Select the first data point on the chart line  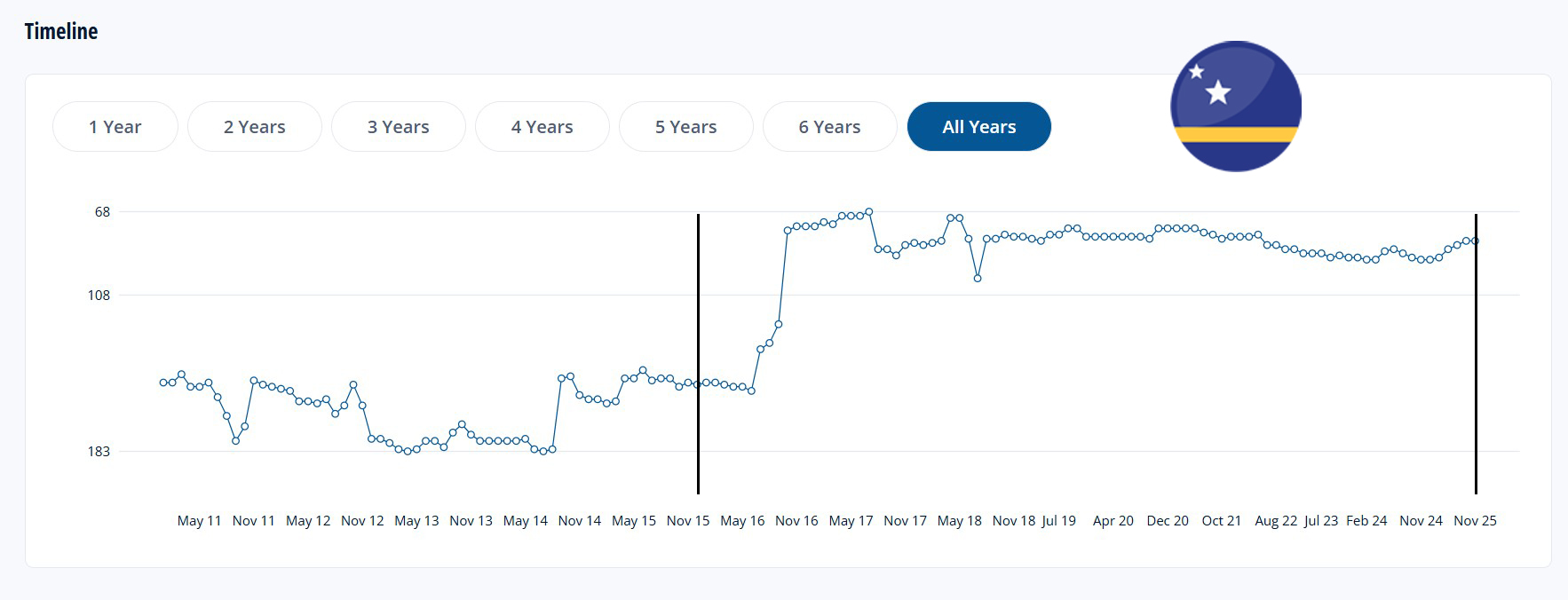pos(163,383)
